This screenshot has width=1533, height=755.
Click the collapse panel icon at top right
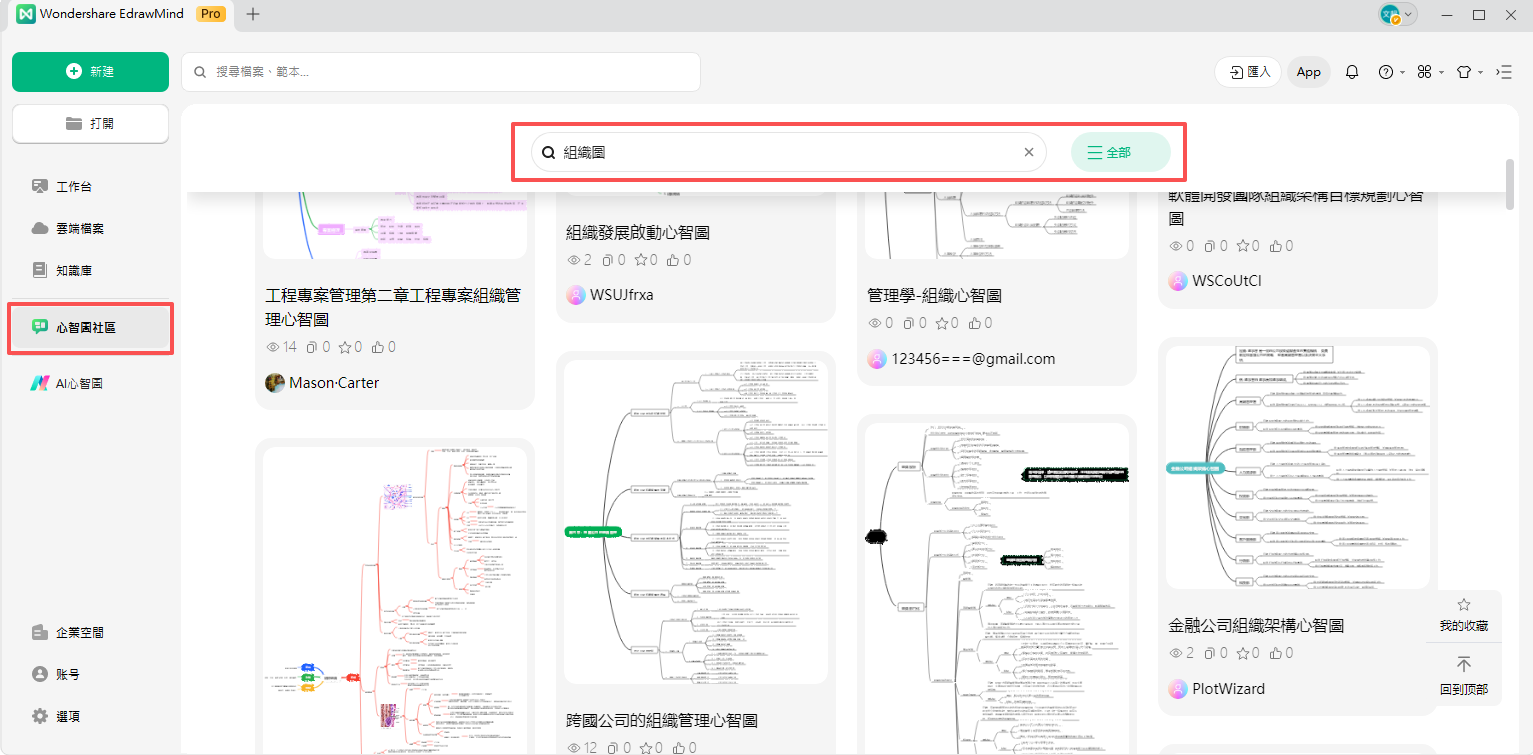(x=1504, y=72)
